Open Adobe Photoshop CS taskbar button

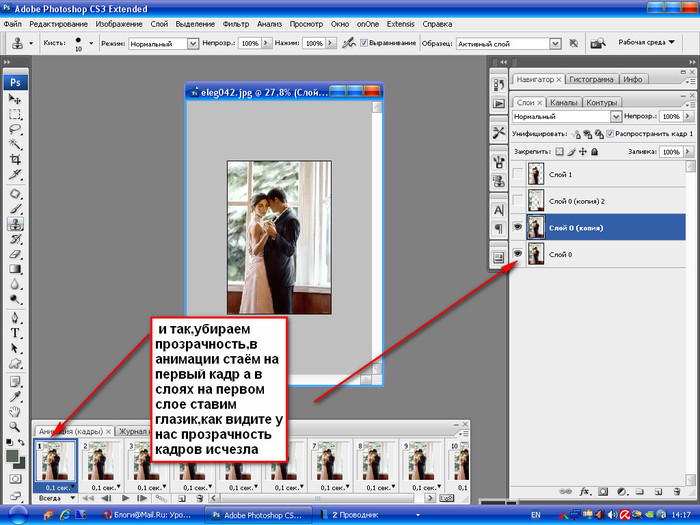pyautogui.click(x=257, y=515)
